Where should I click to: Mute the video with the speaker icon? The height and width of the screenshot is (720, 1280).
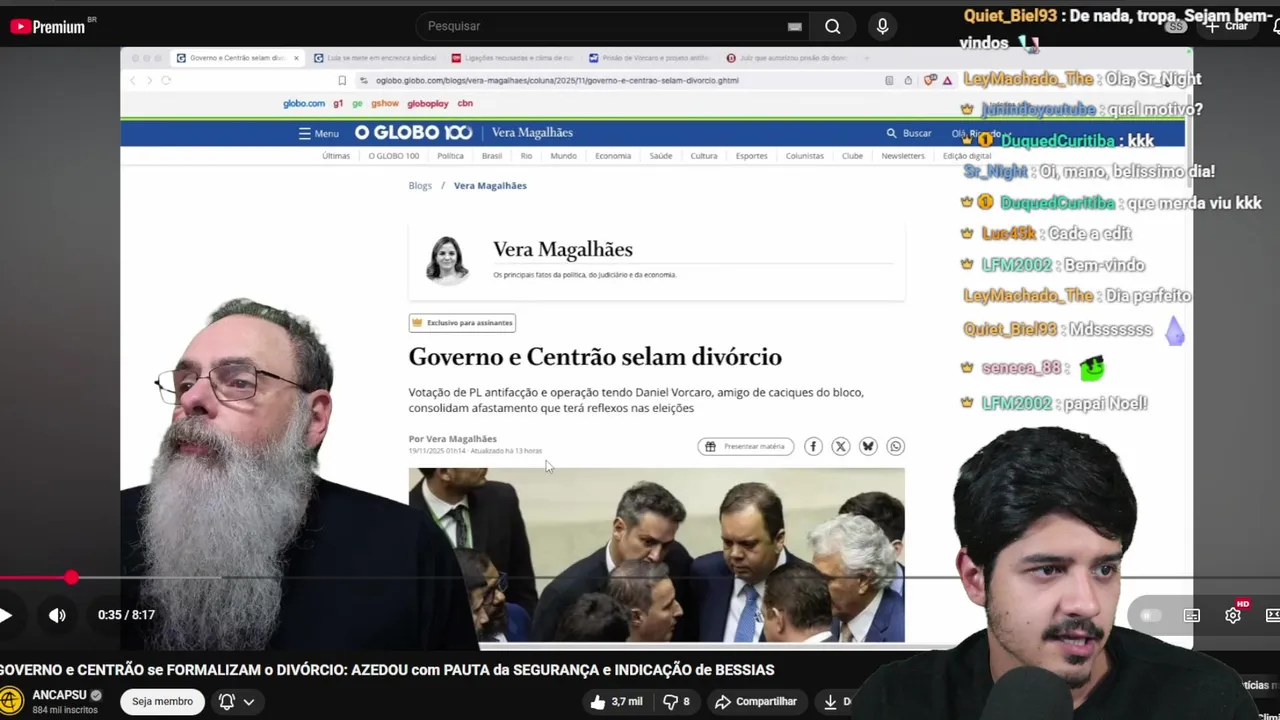[57, 615]
